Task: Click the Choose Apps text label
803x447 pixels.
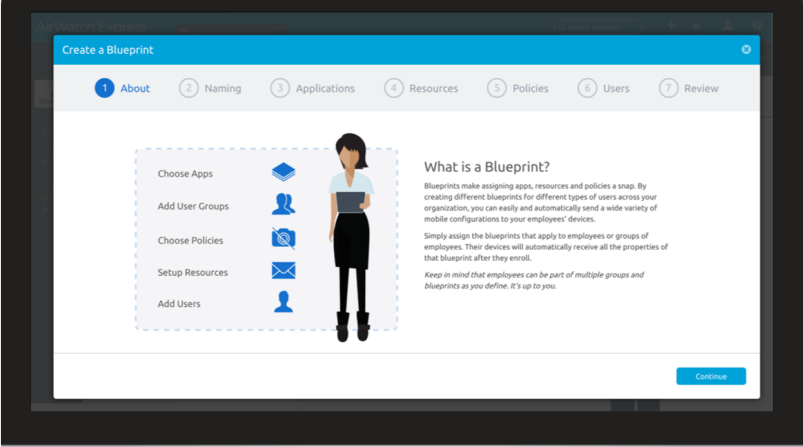Action: tap(185, 174)
